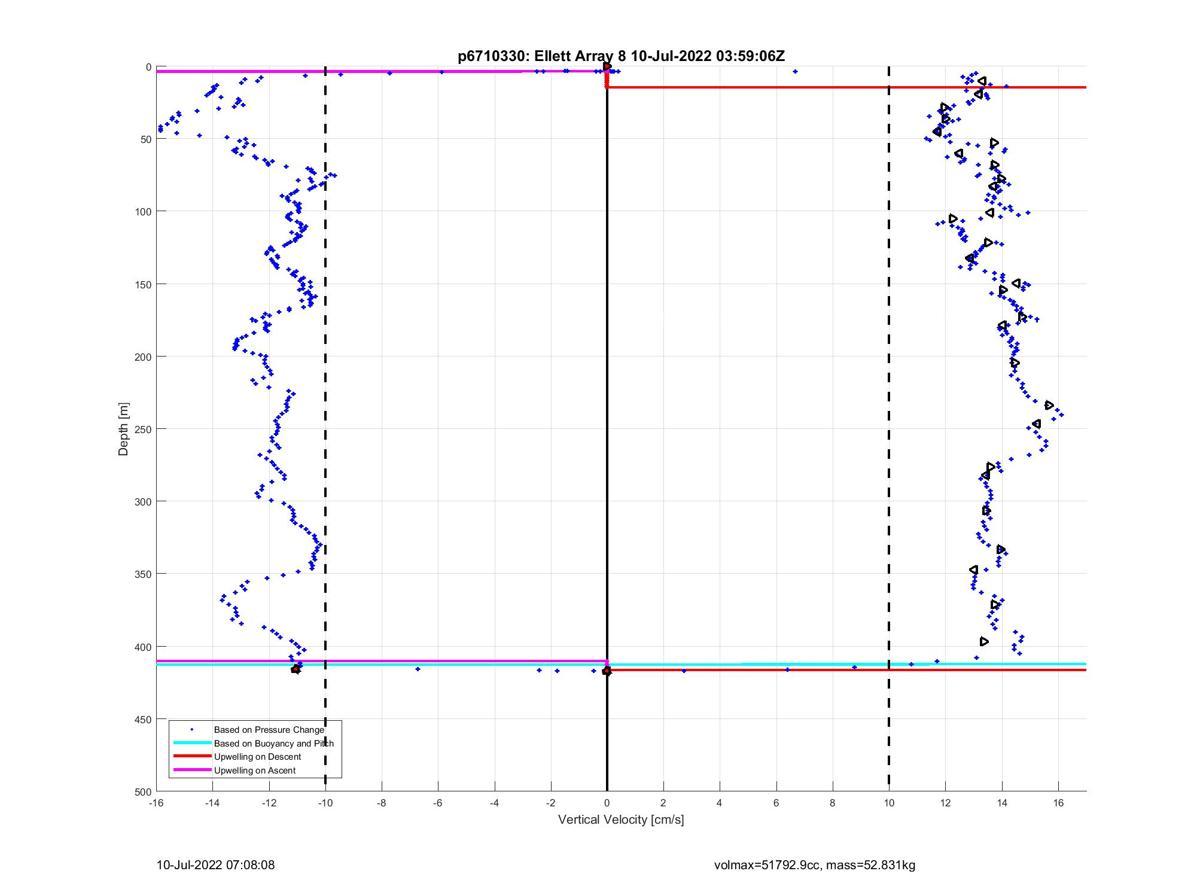The width and height of the screenshot is (1200, 889).
Task: Click the cyan line sample in legend
Action: (x=191, y=743)
